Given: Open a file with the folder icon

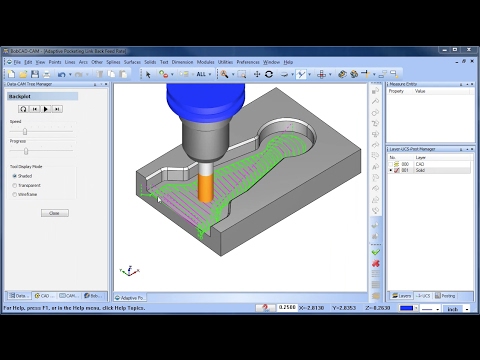Looking at the screenshot, I should point(23,74).
